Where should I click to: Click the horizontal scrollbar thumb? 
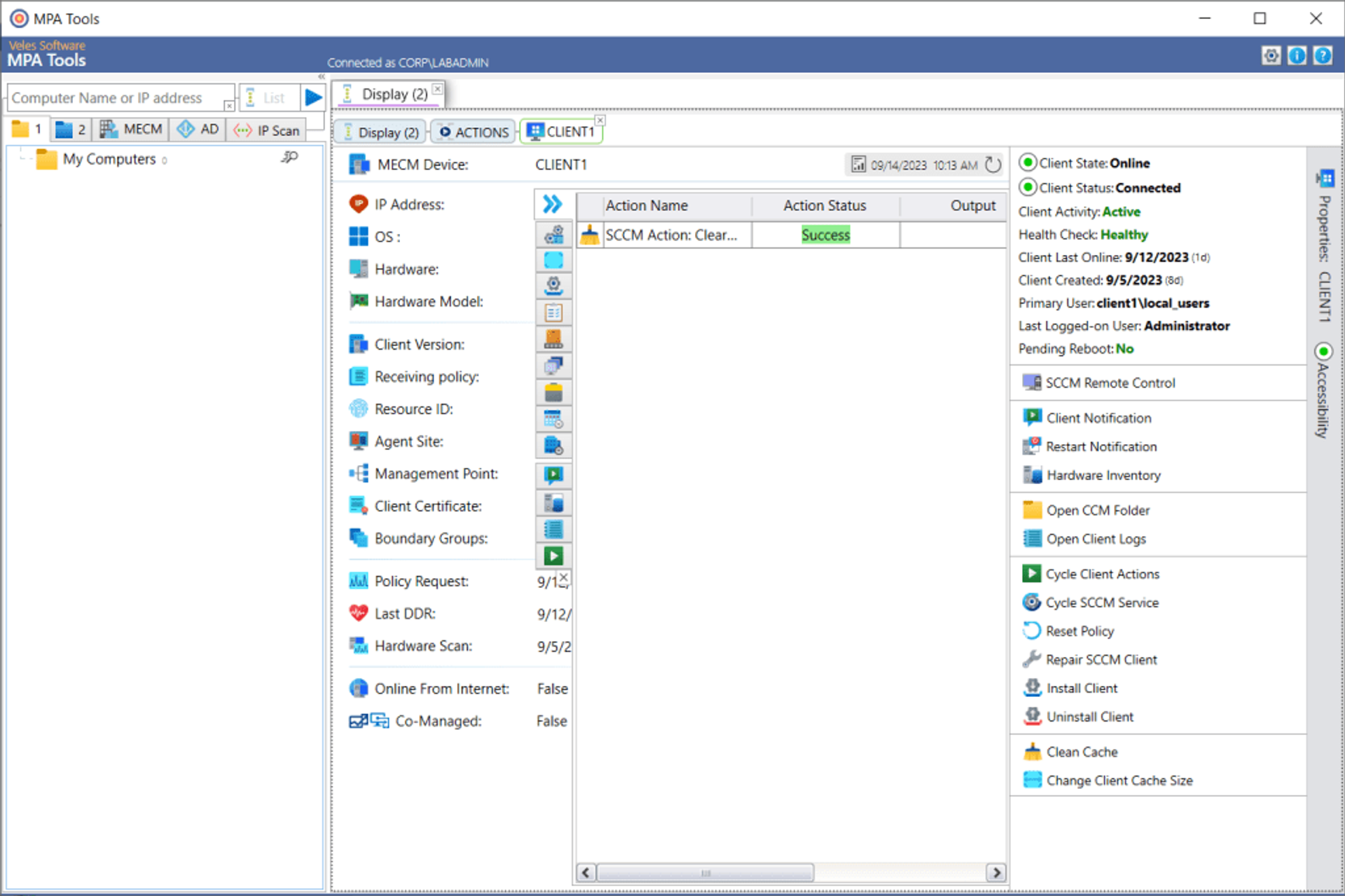[x=705, y=872]
